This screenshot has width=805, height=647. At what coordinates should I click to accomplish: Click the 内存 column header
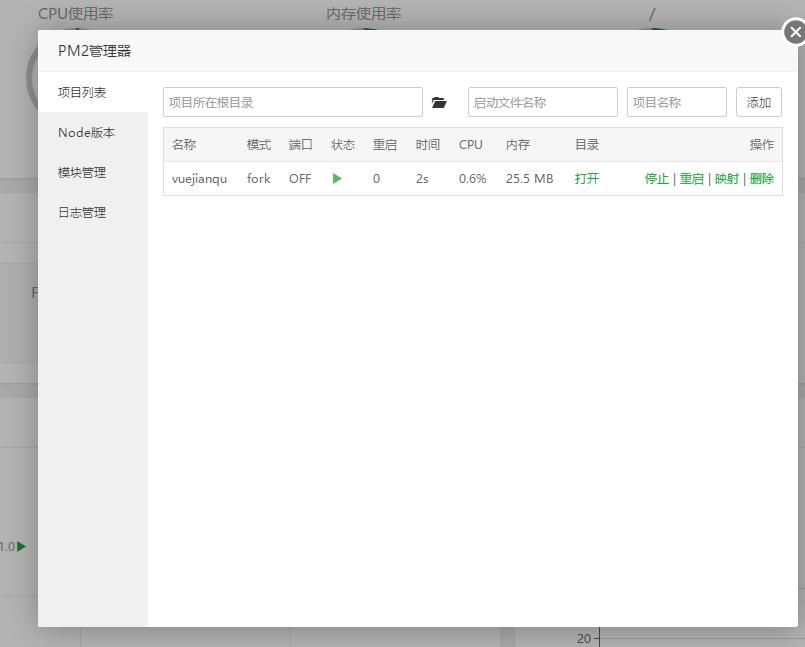[x=518, y=145]
